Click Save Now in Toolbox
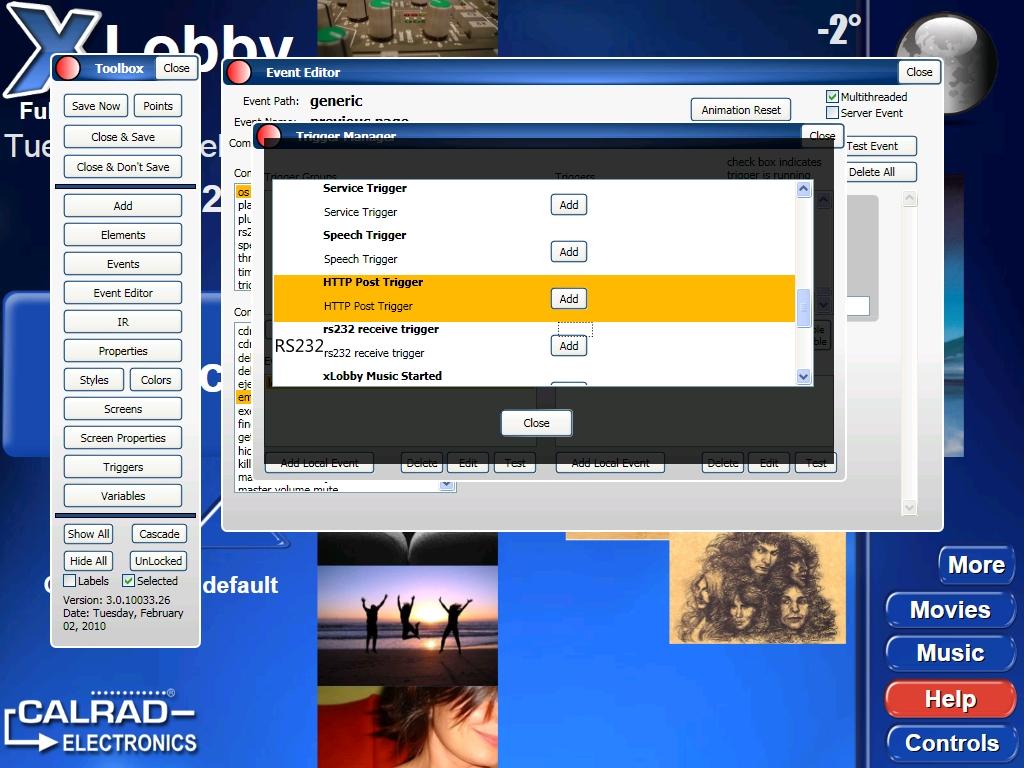This screenshot has width=1024, height=768. tap(96, 106)
